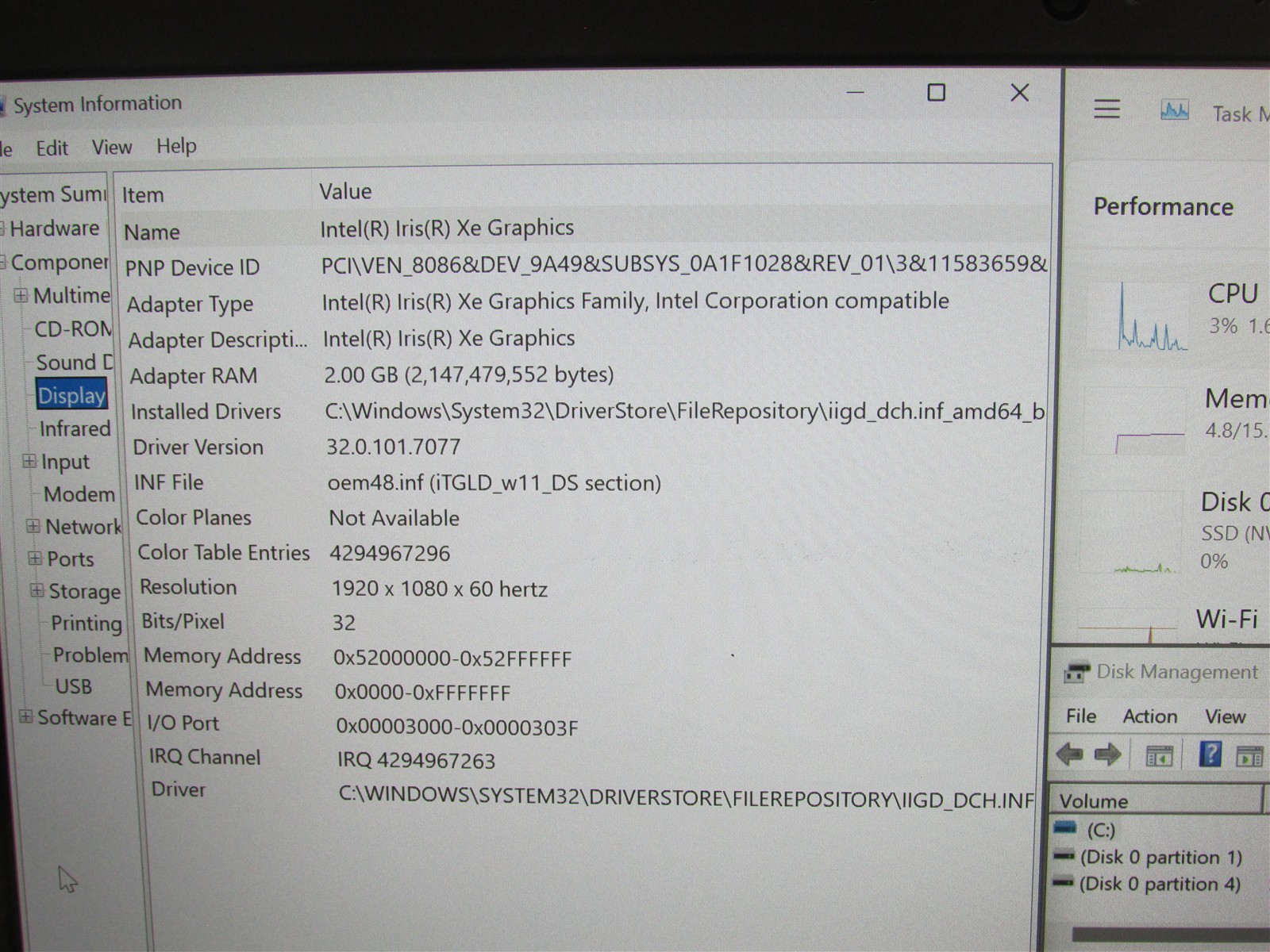Screen dimensions: 1270x952
Task: Select Hardware Resources tree item
Action: click(55, 228)
